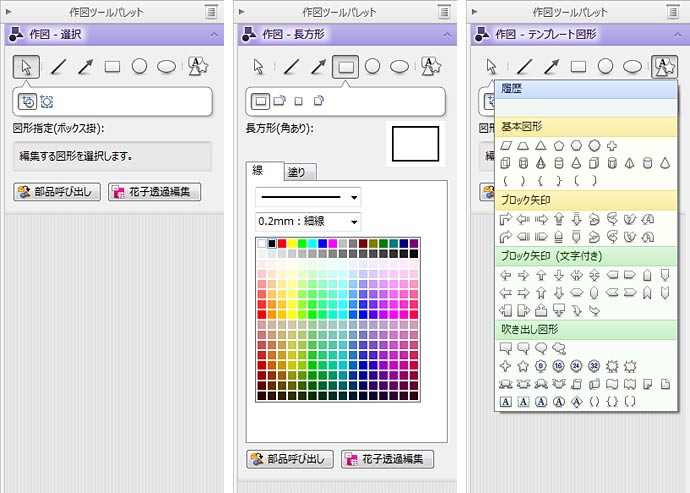Viewport: 690px width, 493px height.
Task: Click the template shapes tool above the open shape list
Action: coord(664,67)
